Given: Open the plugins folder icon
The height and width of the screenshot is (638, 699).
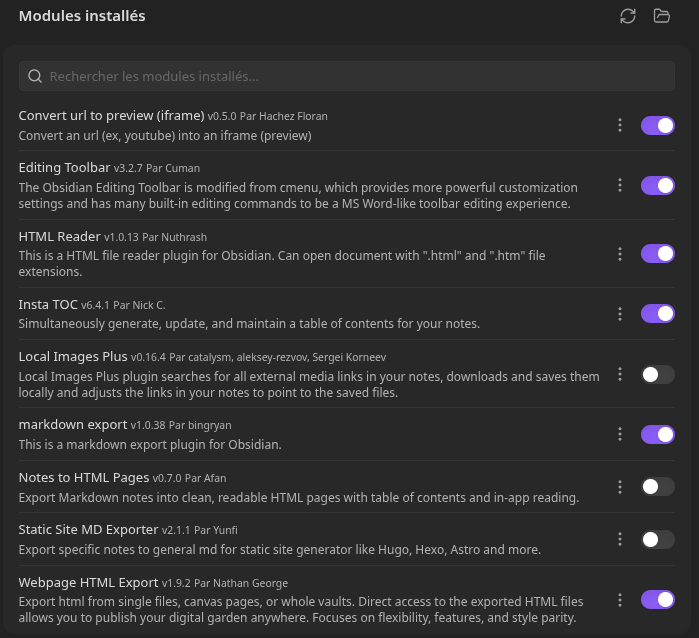Looking at the screenshot, I should [662, 16].
